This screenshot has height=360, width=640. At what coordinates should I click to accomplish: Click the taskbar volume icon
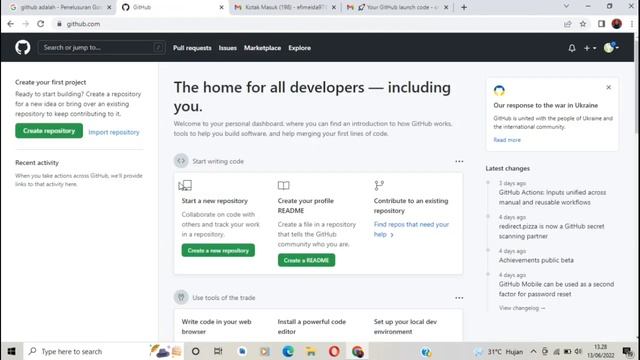coord(578,351)
